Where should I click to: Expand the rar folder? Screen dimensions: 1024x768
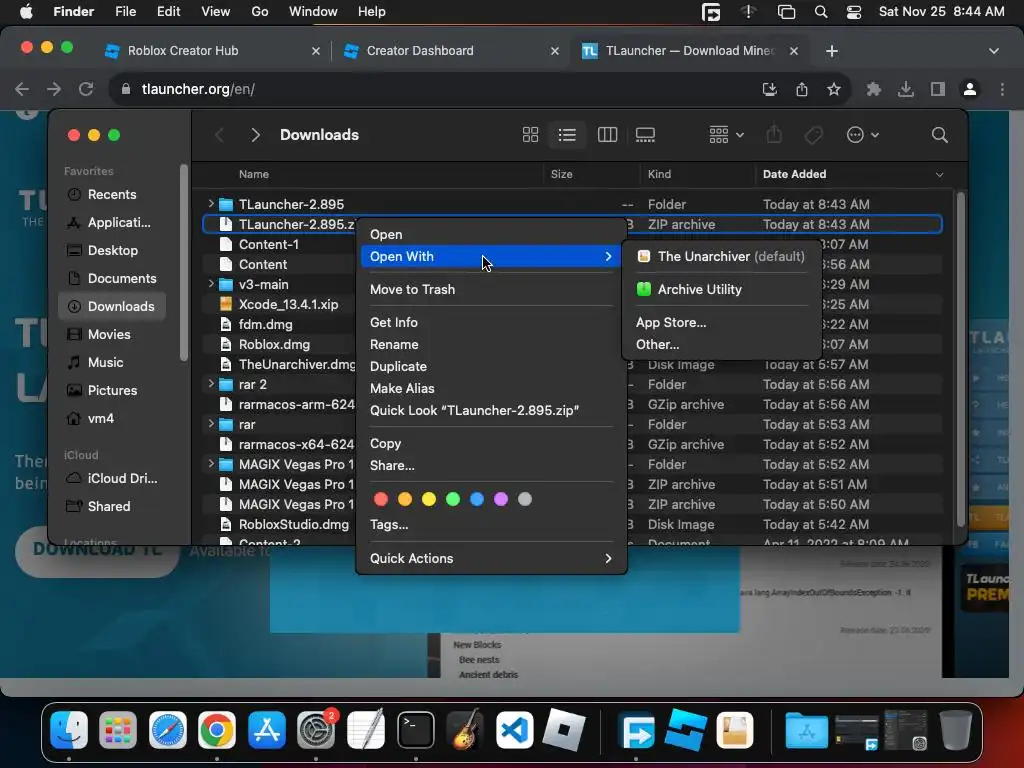coord(211,424)
